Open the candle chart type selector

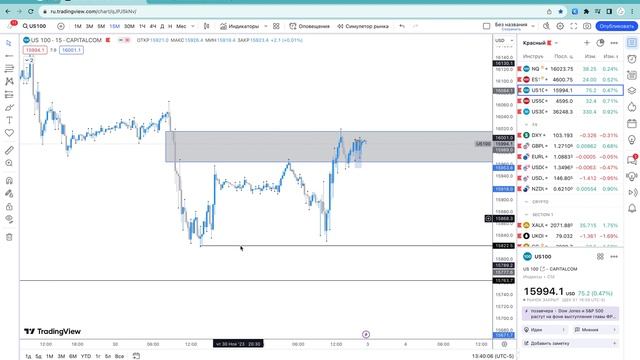tap(207, 26)
